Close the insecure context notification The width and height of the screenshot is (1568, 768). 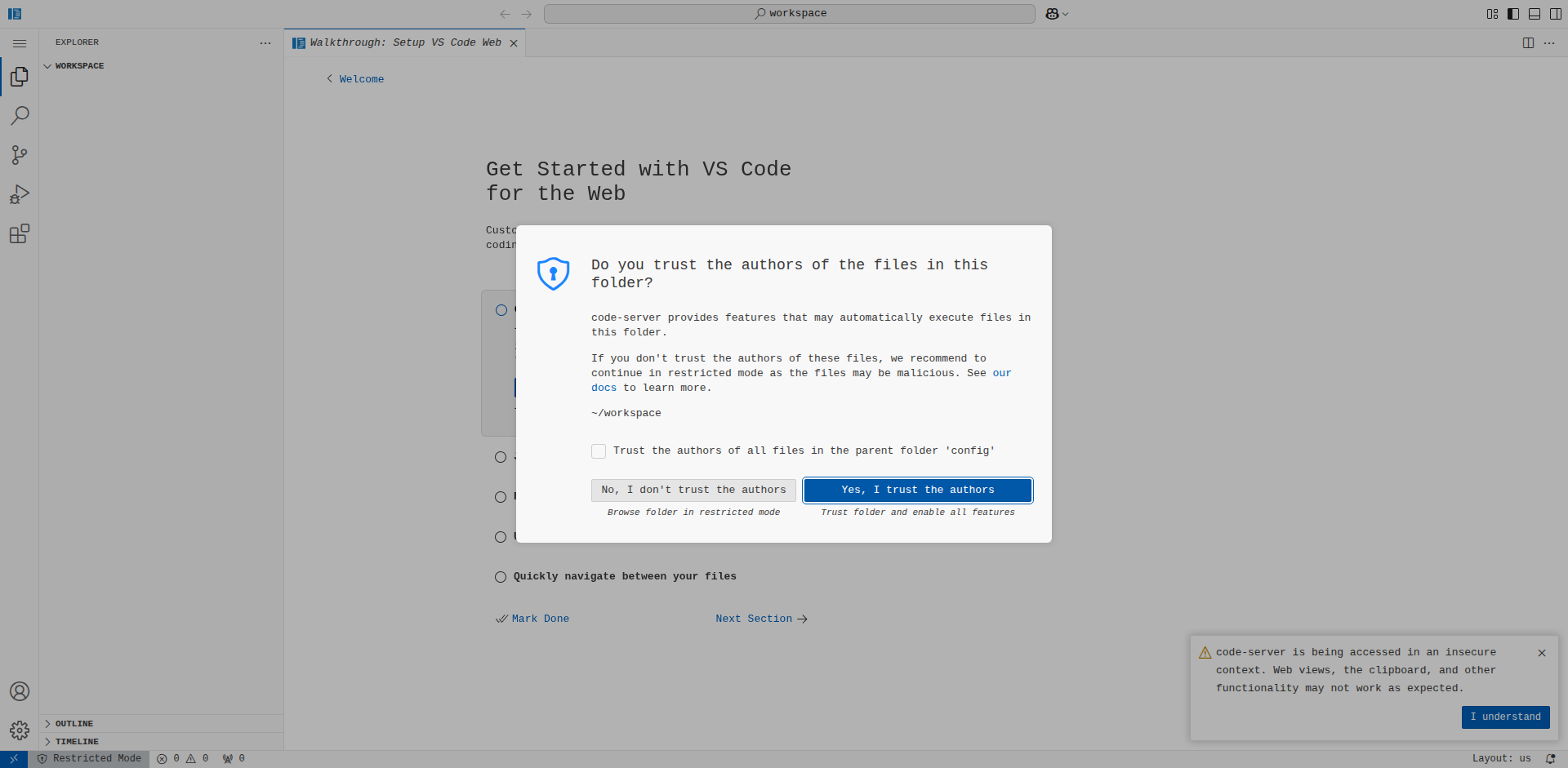click(1542, 653)
